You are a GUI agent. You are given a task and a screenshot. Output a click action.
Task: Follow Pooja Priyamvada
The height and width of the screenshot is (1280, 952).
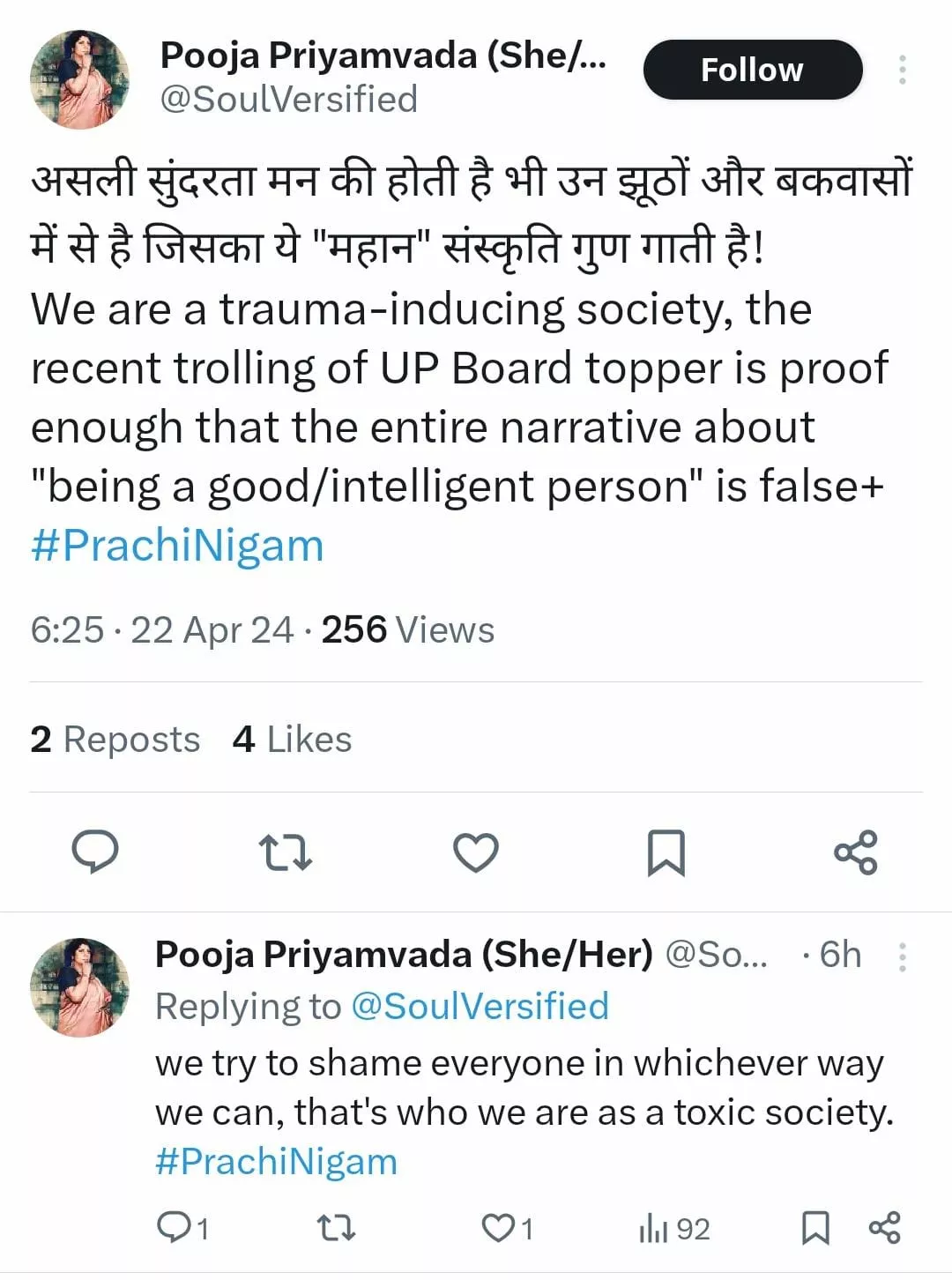coord(752,70)
